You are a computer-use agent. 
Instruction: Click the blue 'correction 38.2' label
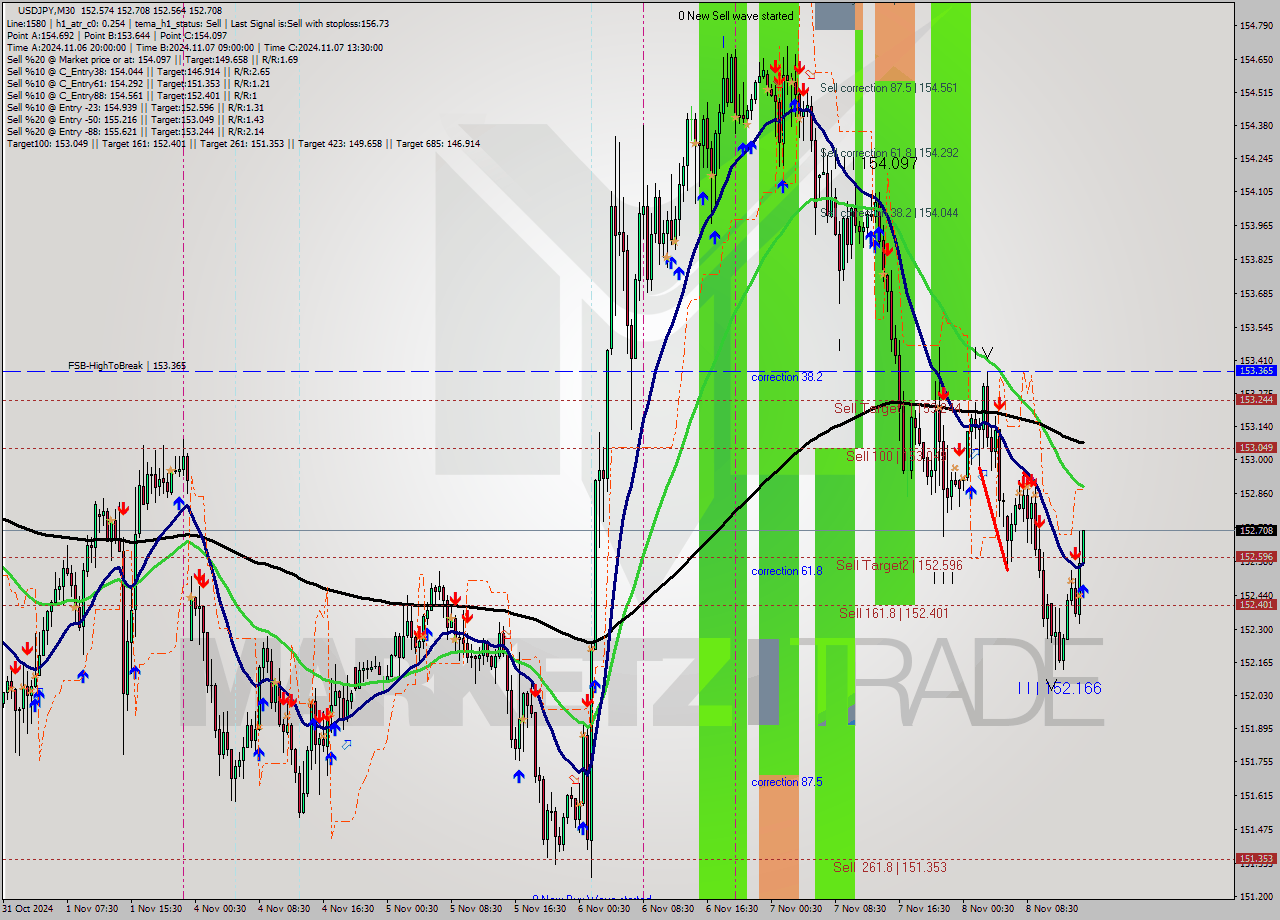tap(787, 377)
